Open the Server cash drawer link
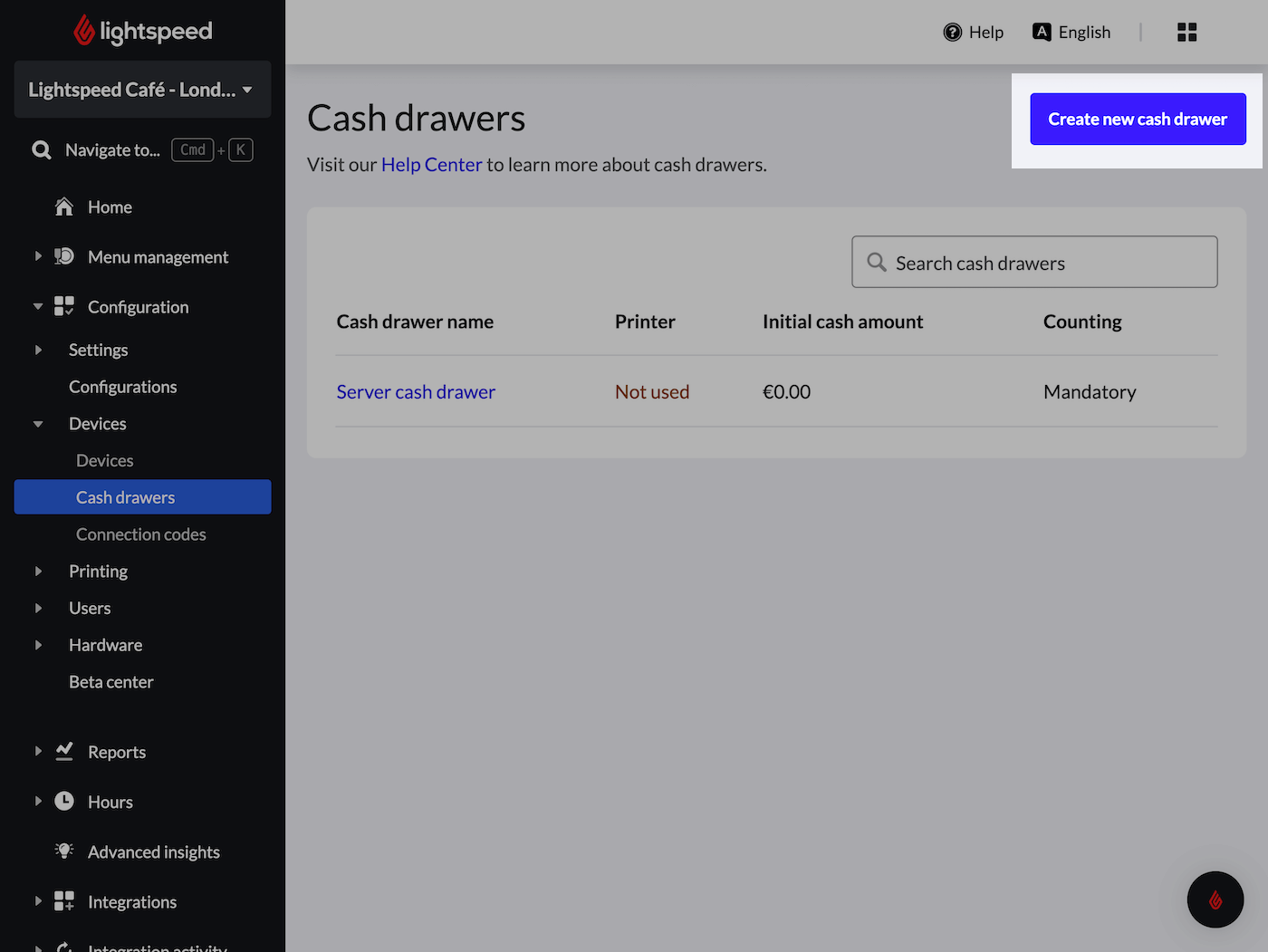This screenshot has width=1268, height=952. pos(416,392)
